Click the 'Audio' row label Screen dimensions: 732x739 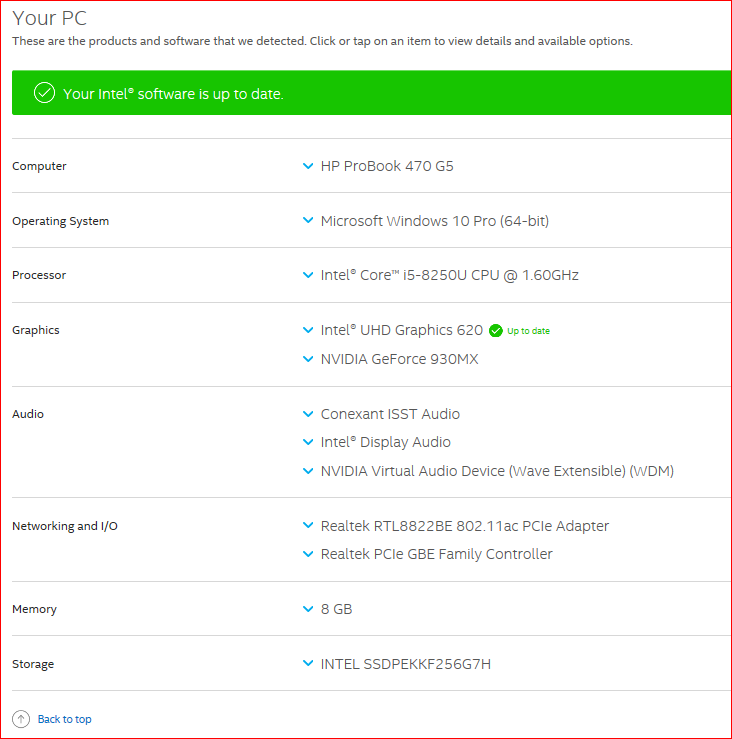28,414
